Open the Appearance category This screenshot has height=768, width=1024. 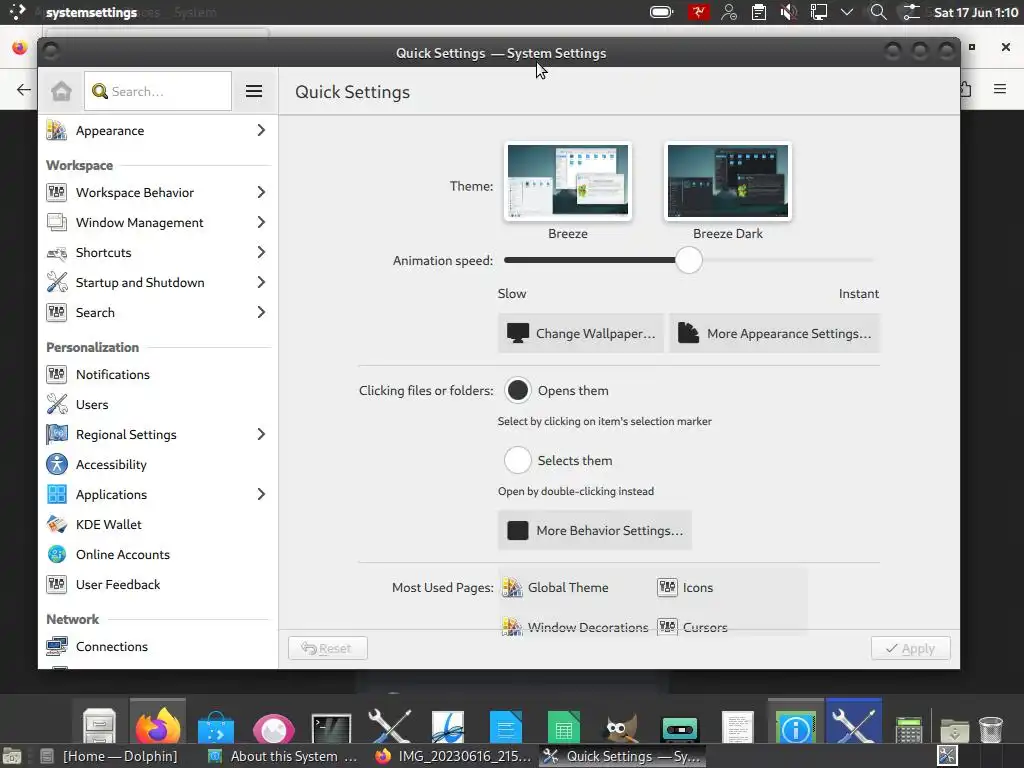click(157, 131)
